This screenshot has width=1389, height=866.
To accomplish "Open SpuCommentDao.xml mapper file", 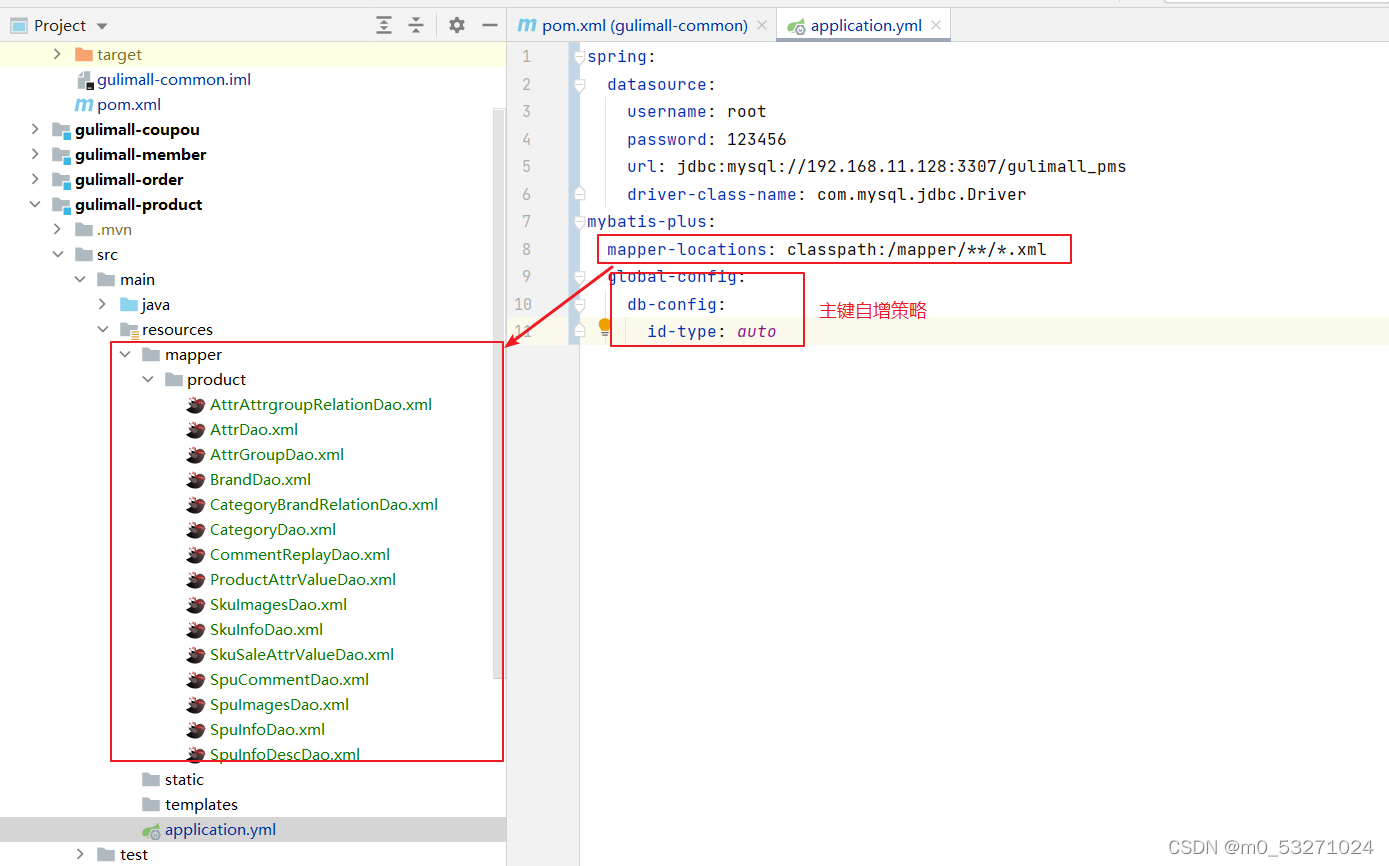I will point(289,679).
